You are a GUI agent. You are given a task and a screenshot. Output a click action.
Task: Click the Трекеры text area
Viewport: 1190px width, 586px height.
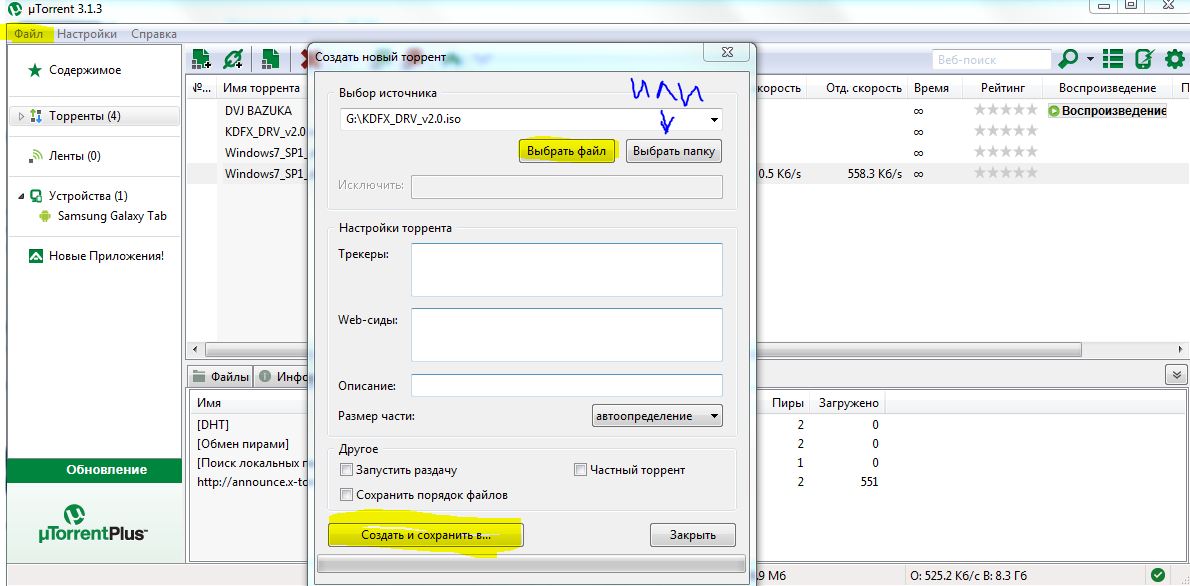(x=567, y=269)
